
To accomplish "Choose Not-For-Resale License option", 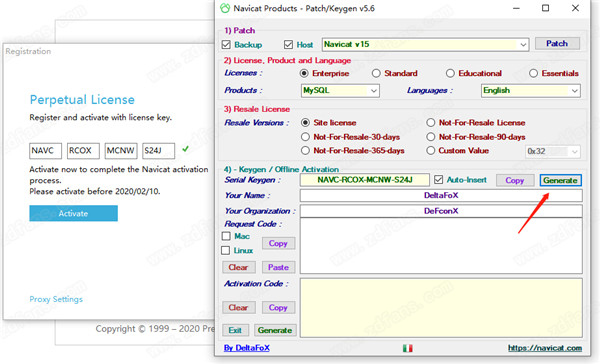I will point(431,122).
